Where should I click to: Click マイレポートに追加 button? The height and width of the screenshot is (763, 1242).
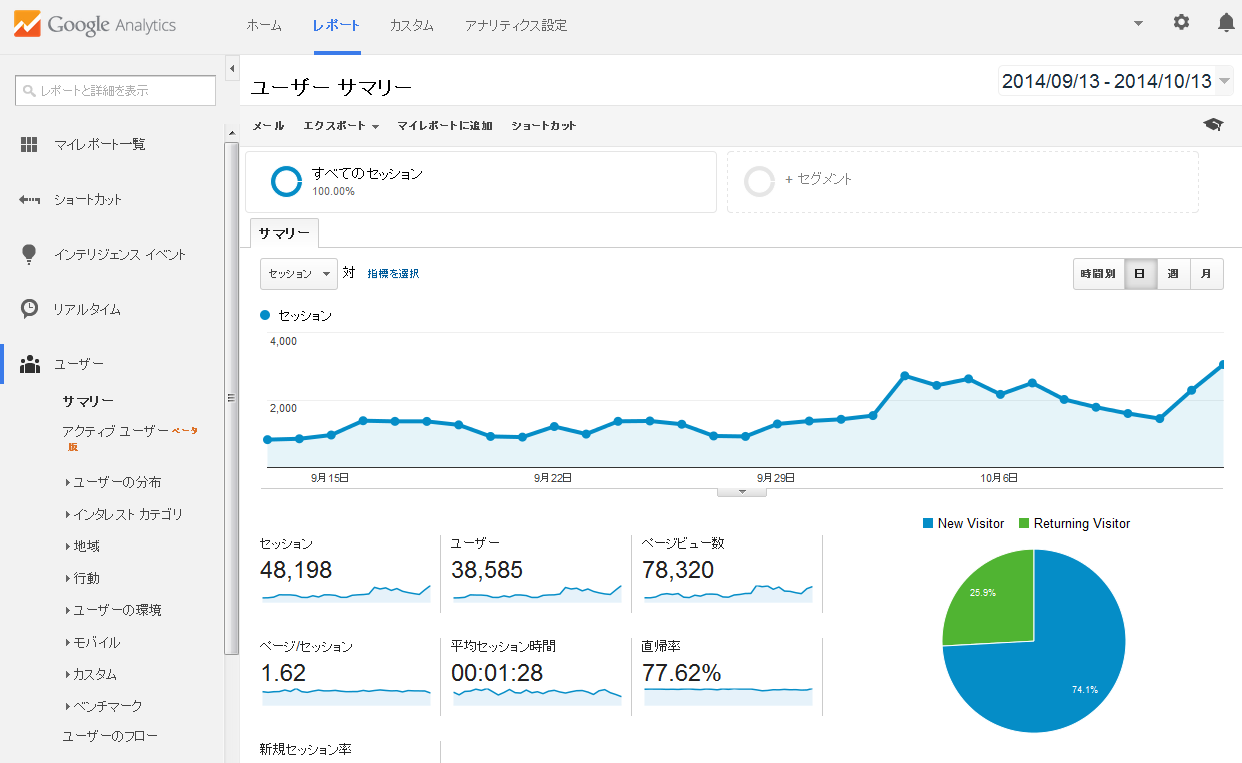pos(444,126)
